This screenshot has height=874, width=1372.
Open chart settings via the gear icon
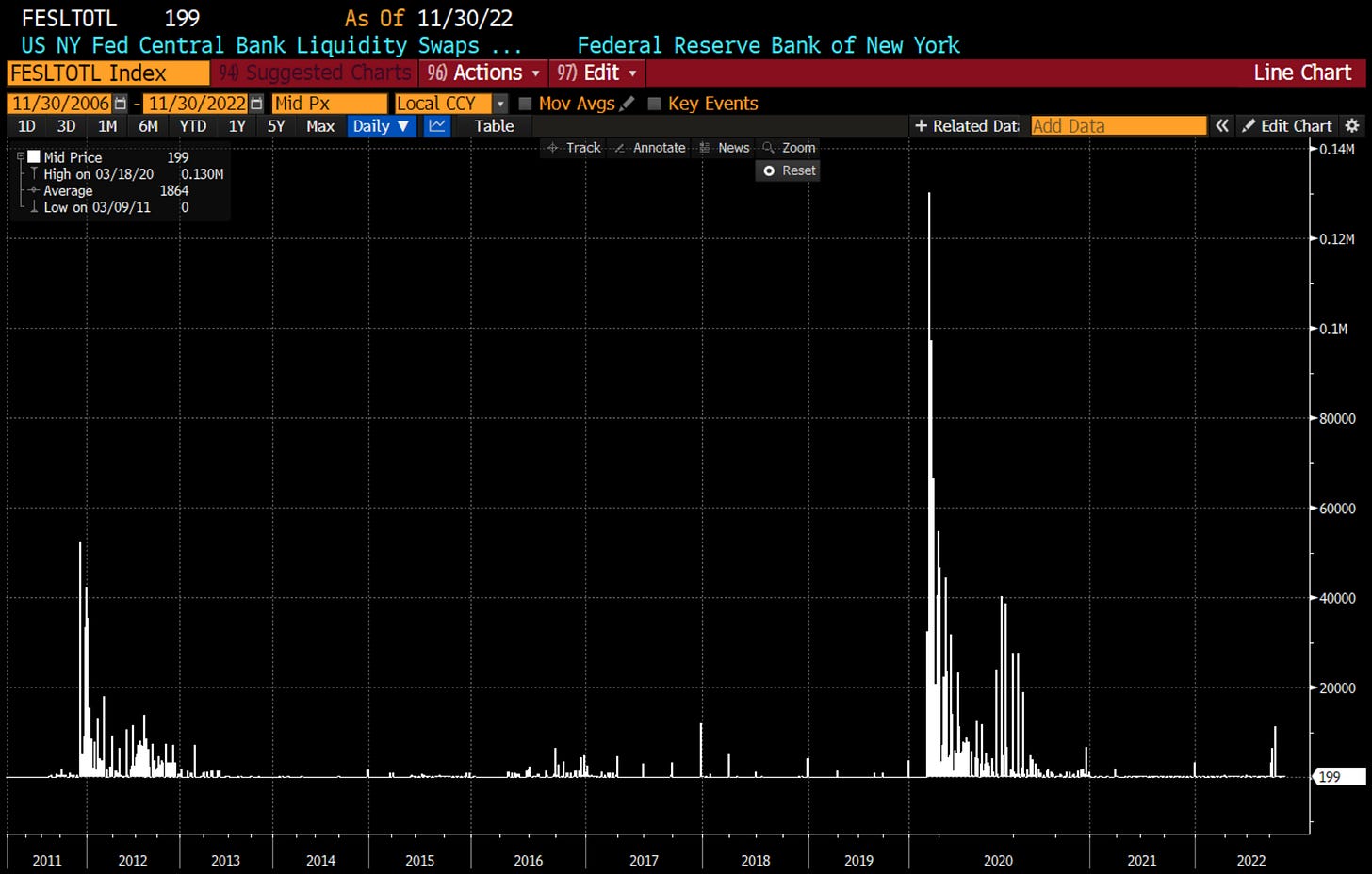[1353, 125]
